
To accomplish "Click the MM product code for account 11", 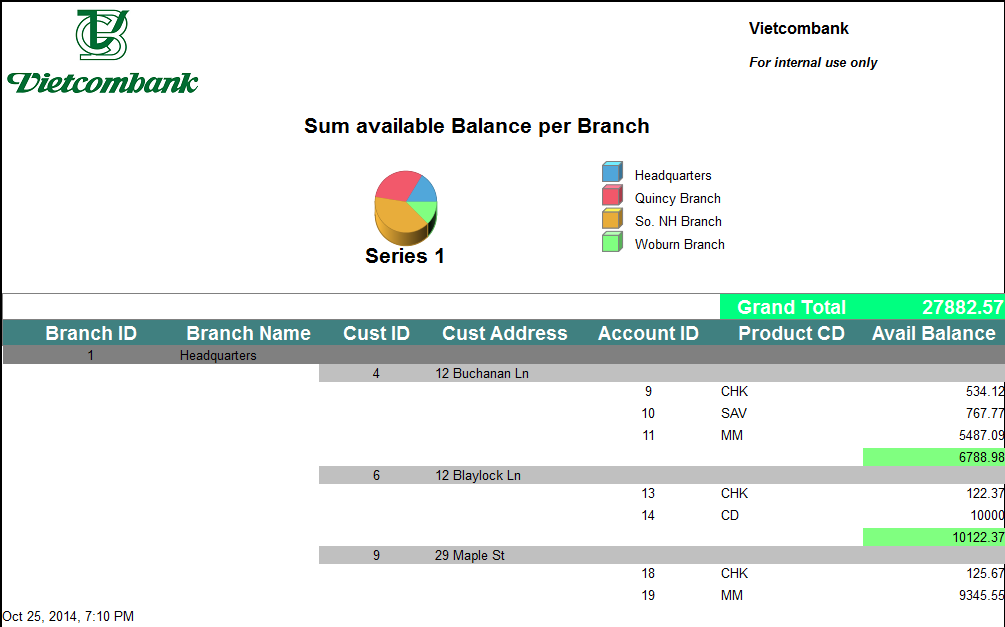I will pos(732,435).
